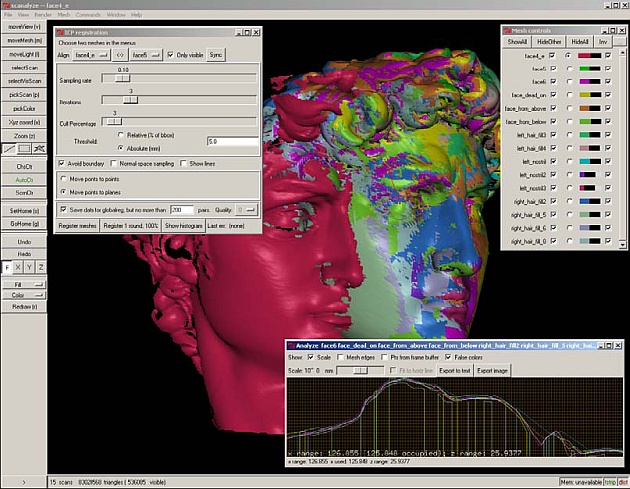This screenshot has height=489, width=630.
Task: Click the Sampling rate slider
Action: click(179, 78)
